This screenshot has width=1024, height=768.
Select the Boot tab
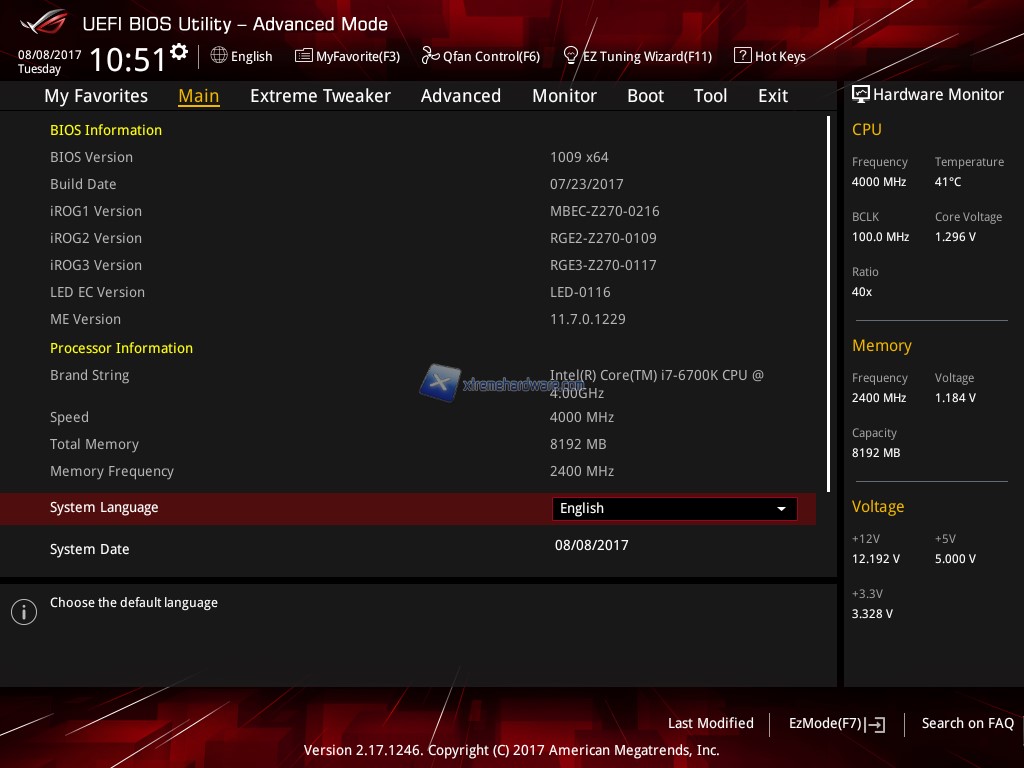[645, 96]
